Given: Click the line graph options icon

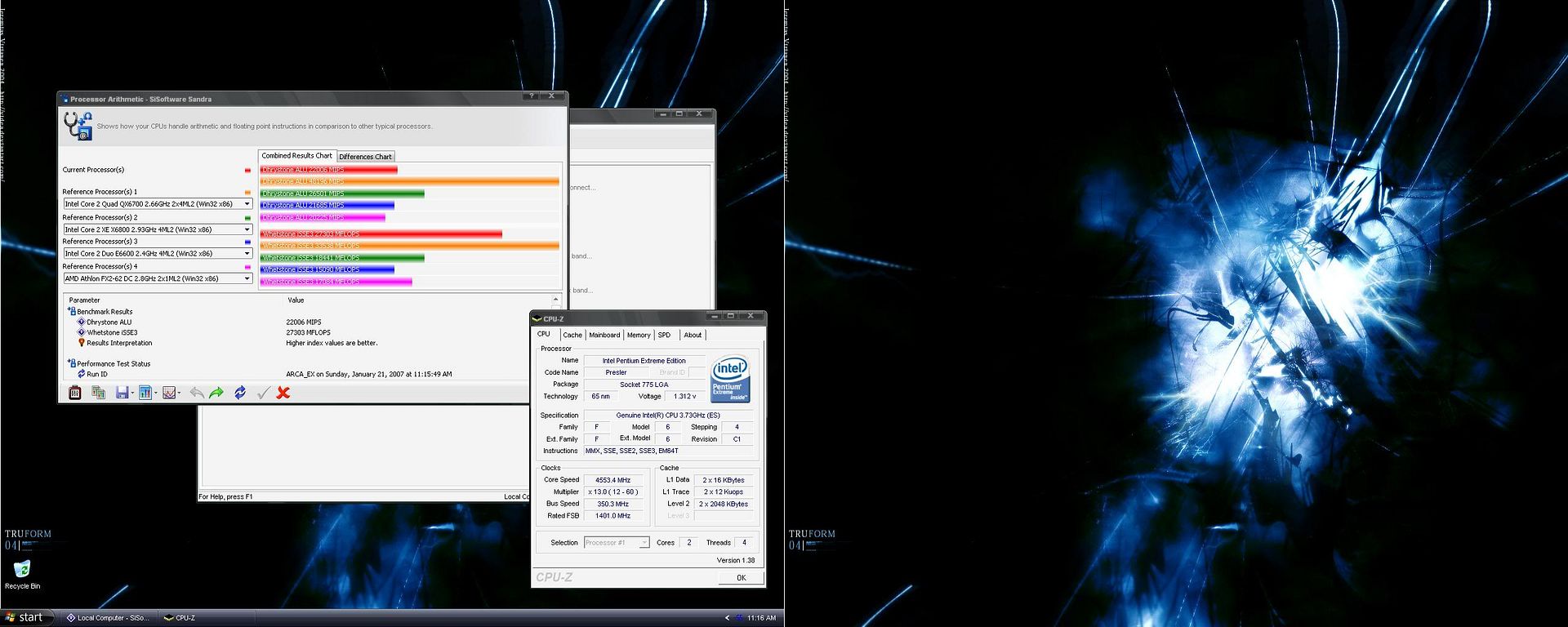Looking at the screenshot, I should (x=169, y=393).
